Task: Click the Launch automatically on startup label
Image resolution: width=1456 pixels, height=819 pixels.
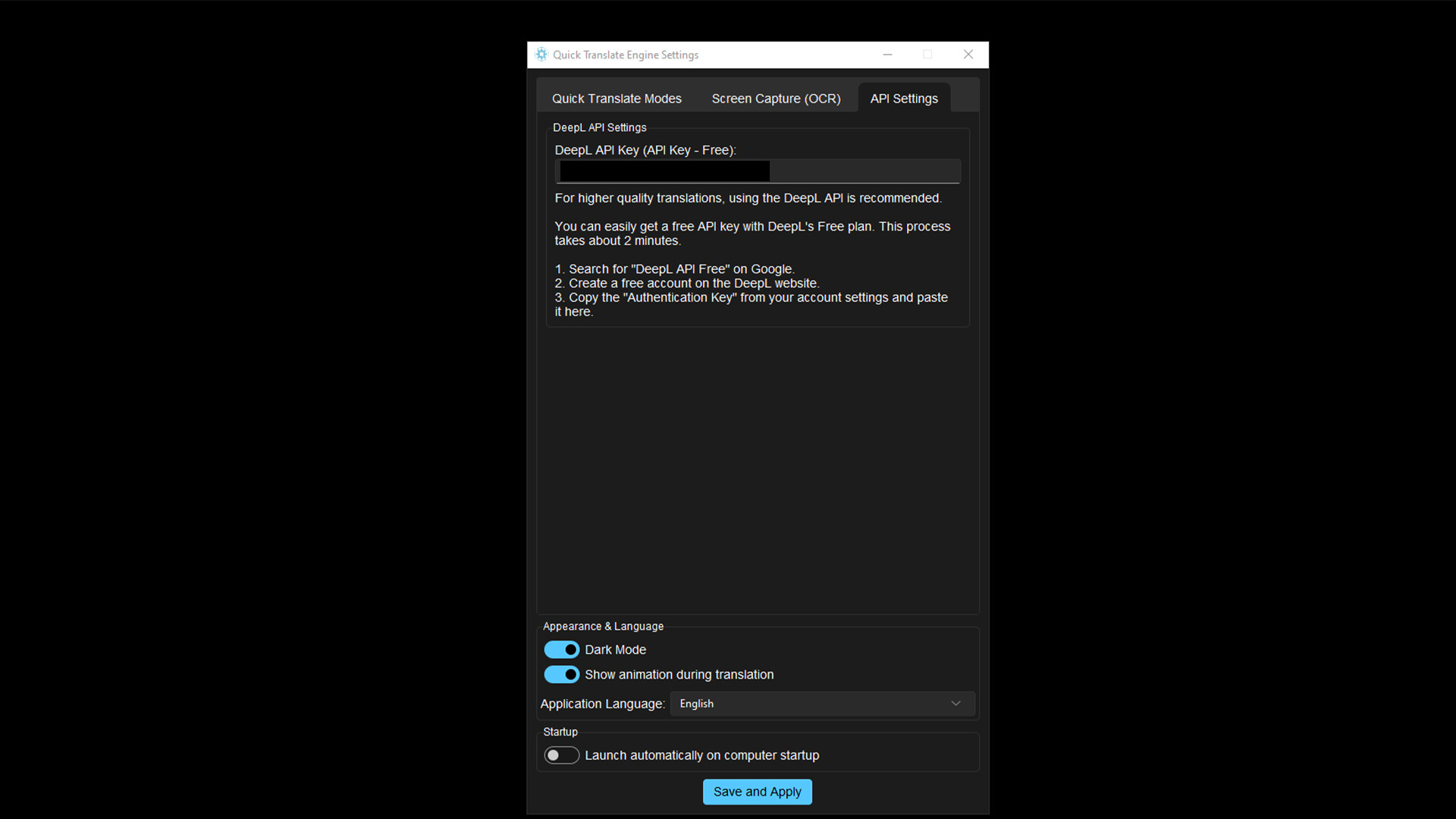Action: coord(701,755)
